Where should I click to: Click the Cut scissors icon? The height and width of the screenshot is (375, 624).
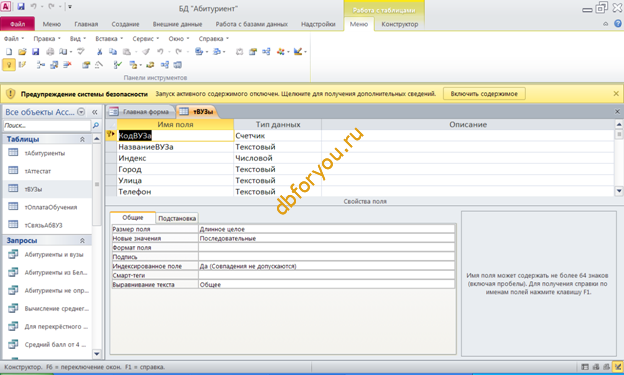click(99, 52)
